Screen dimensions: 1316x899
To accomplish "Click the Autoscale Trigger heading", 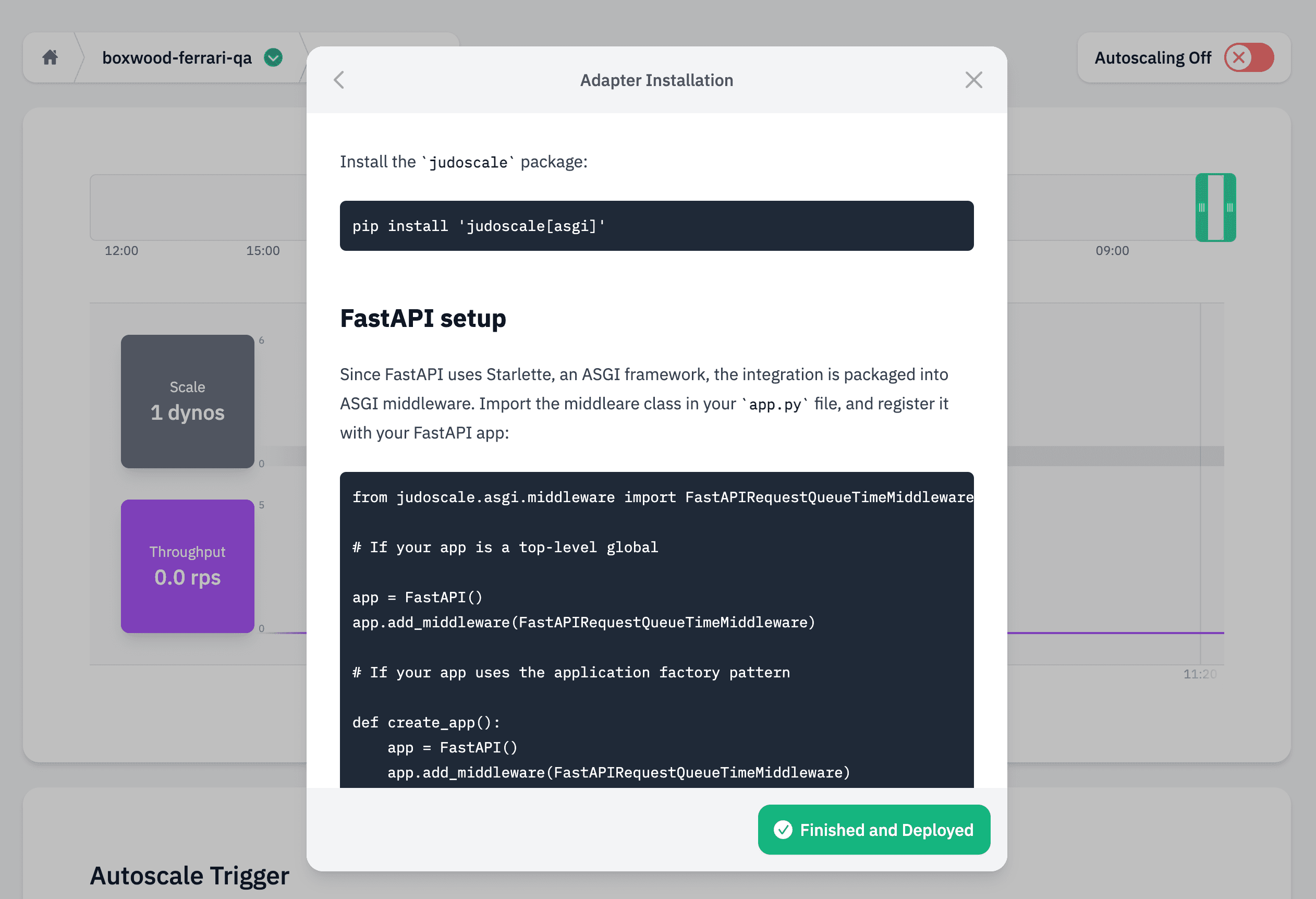I will tap(189, 875).
